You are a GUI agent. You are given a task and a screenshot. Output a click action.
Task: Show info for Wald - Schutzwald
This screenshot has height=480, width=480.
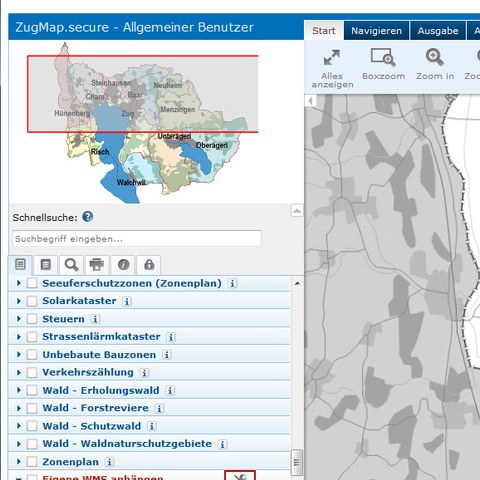152,426
